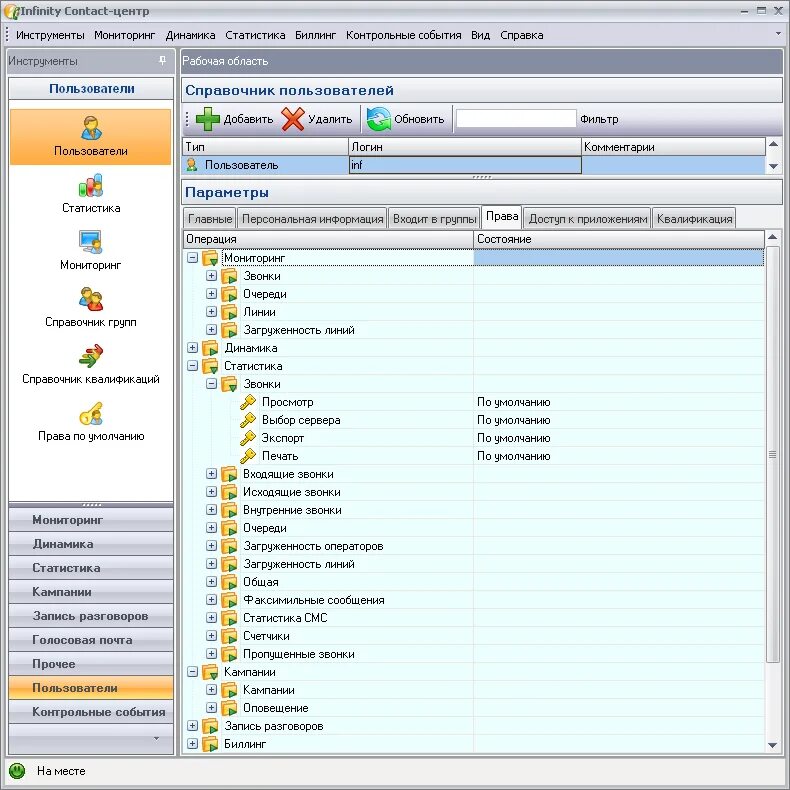
Task: Switch to the Доступ к приложениям tab
Action: (x=588, y=219)
